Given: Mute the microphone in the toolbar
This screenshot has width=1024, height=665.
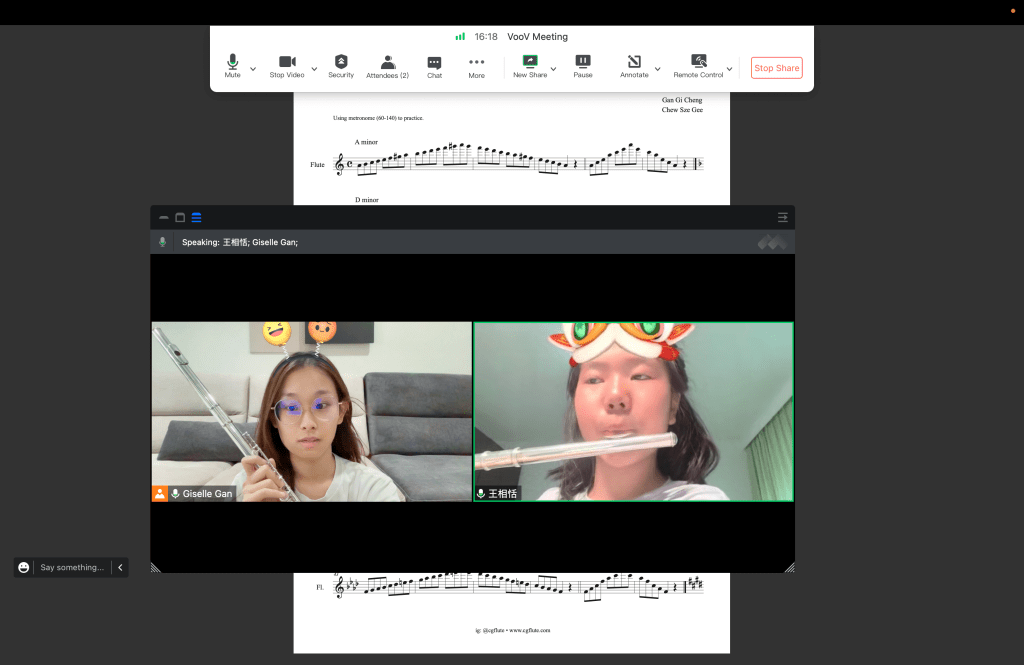Looking at the screenshot, I should [232, 66].
